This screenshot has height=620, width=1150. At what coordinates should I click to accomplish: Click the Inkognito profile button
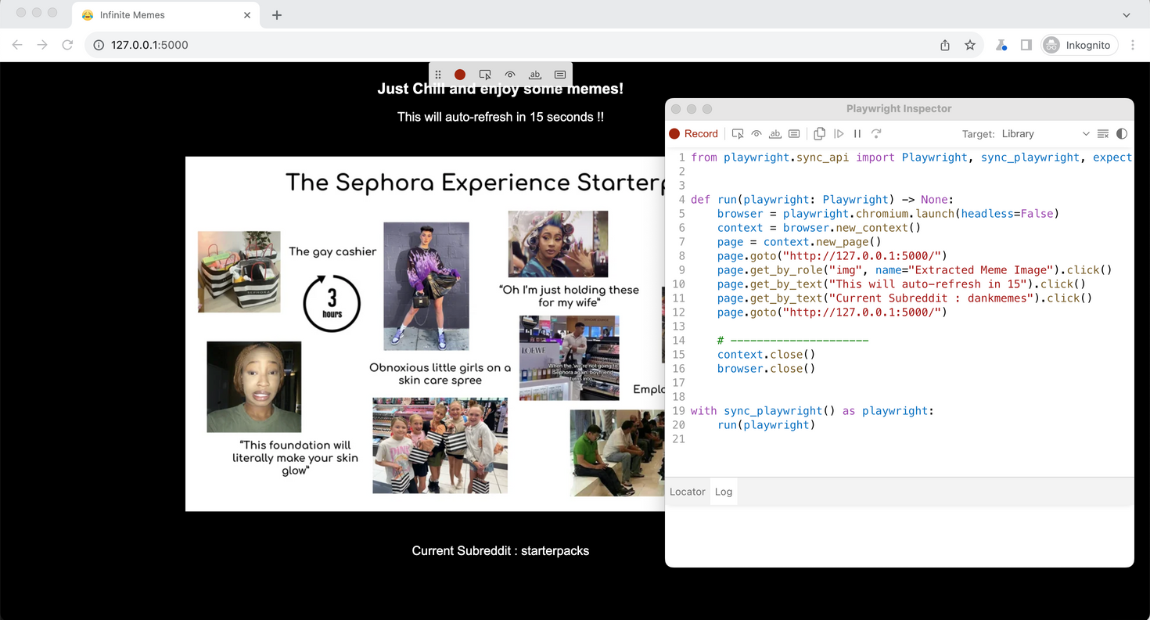(1078, 45)
